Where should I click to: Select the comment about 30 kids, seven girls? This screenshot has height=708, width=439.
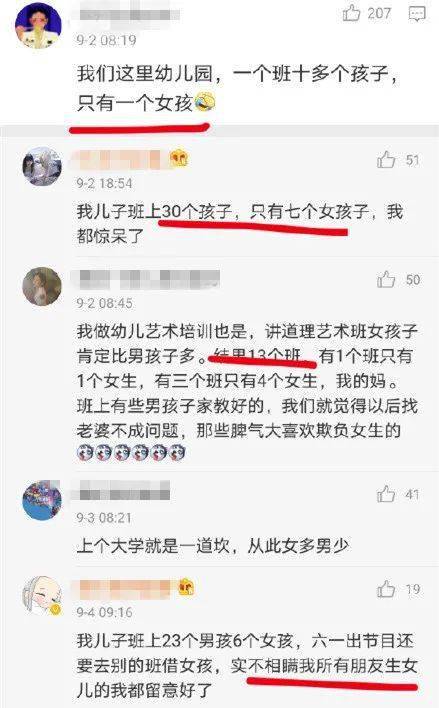(x=239, y=224)
